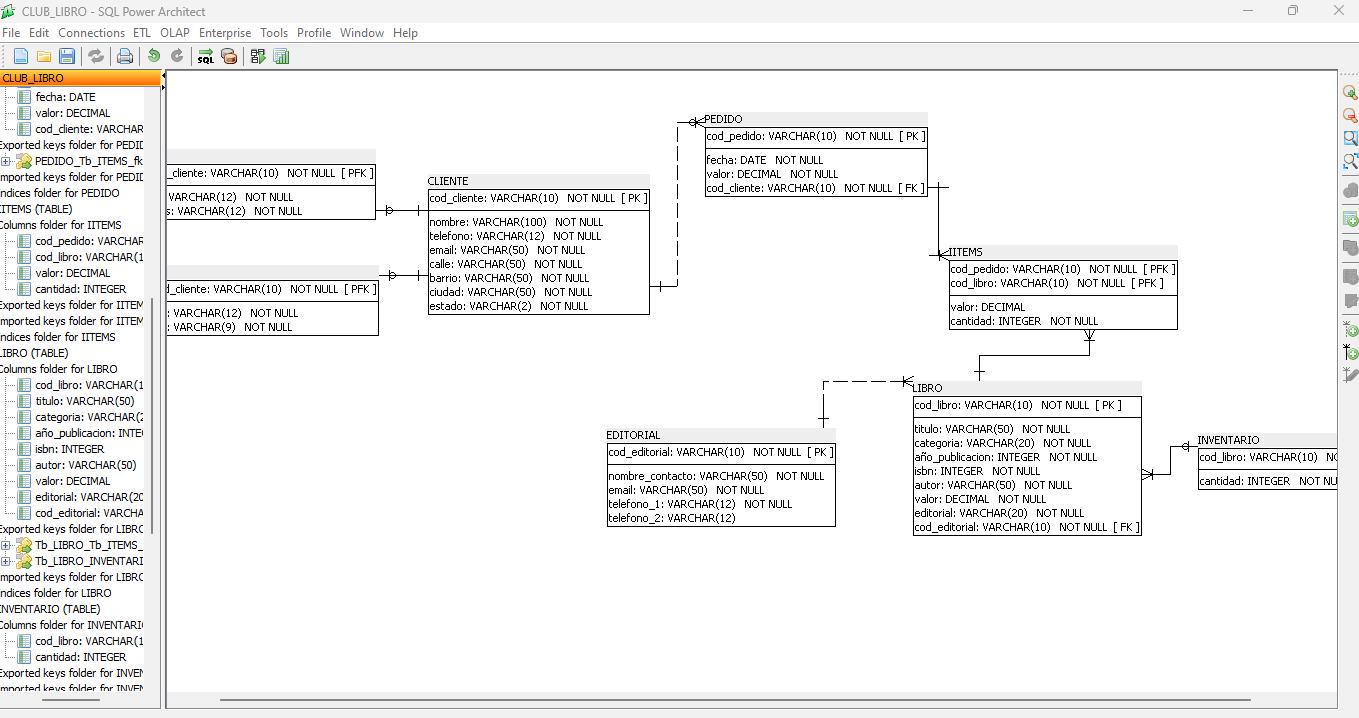Select the EDITORIAL table title in the diagram

click(633, 435)
